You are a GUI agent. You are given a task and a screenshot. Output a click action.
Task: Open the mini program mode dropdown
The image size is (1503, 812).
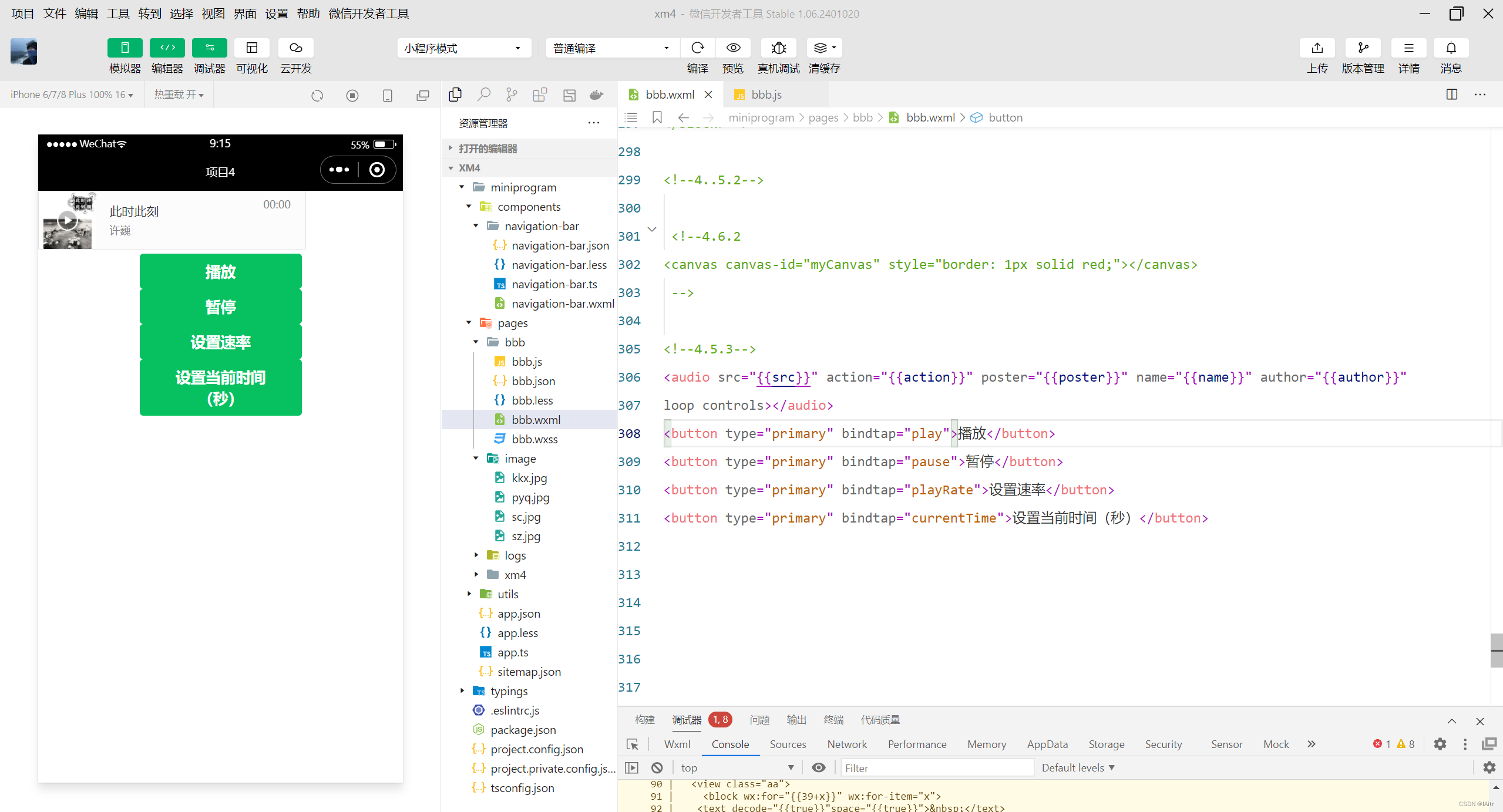tap(463, 48)
